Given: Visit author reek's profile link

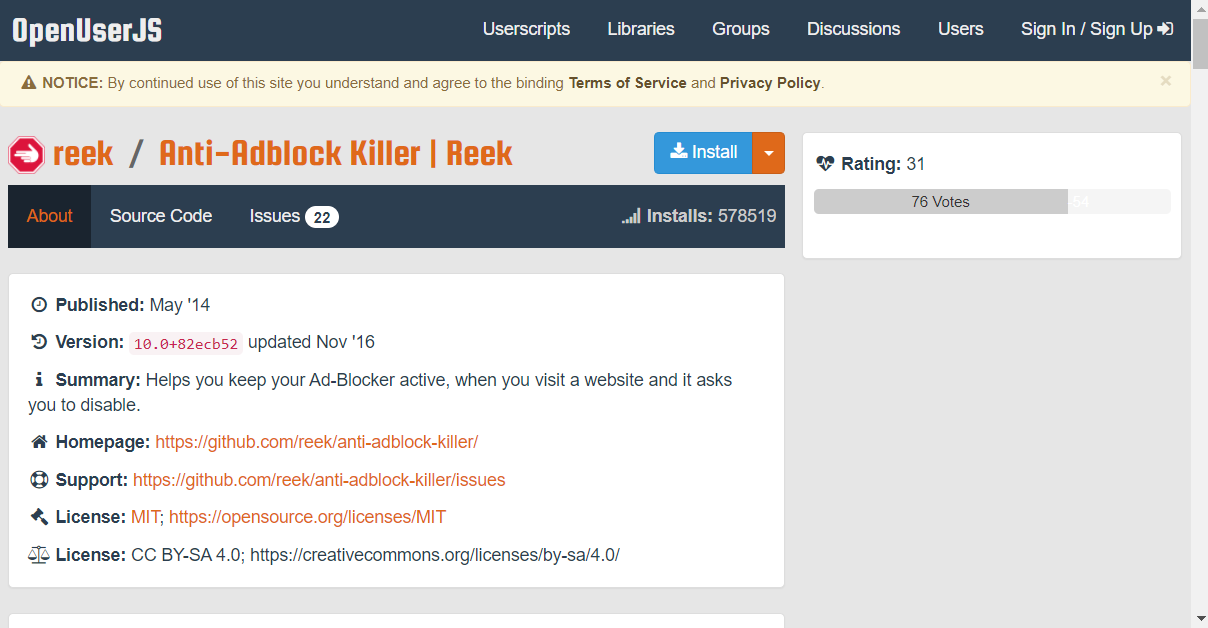Looking at the screenshot, I should pyautogui.click(x=83, y=154).
